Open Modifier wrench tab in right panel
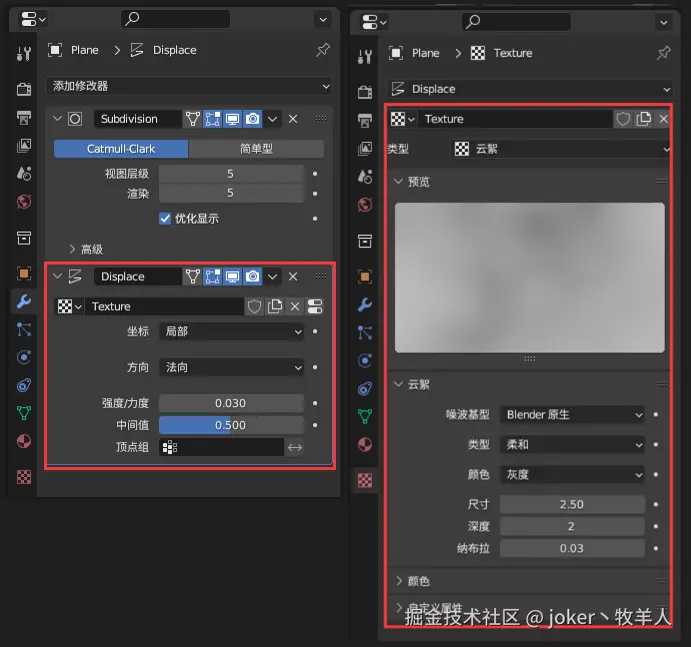Screen dimensions: 691x647 364,305
